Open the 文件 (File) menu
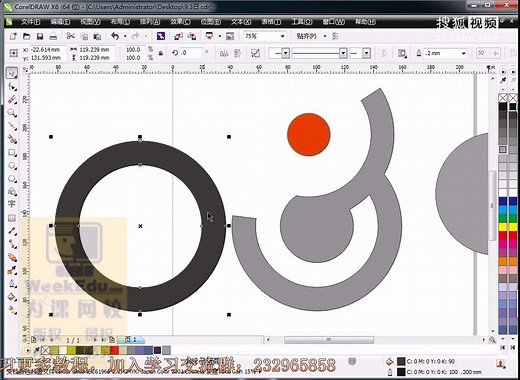Screen dimensions: 520x380 pos(31,22)
